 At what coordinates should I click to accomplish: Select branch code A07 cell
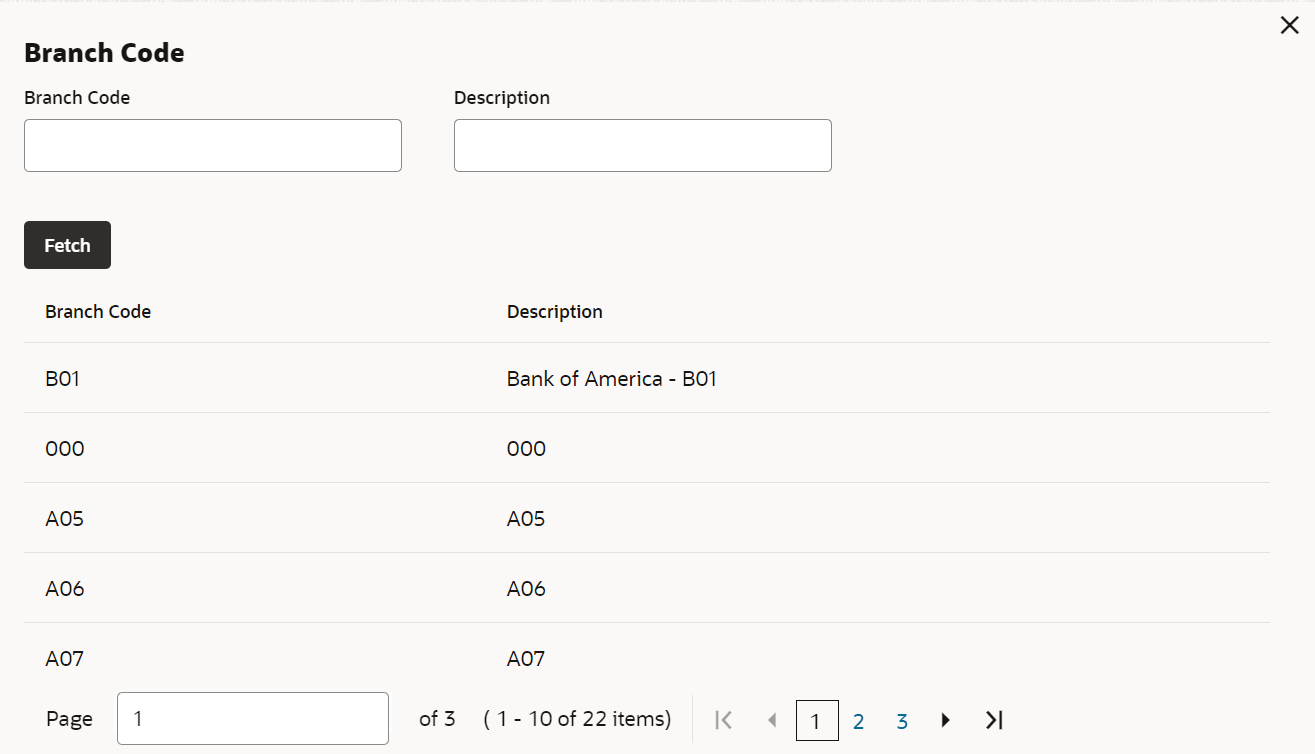point(65,659)
